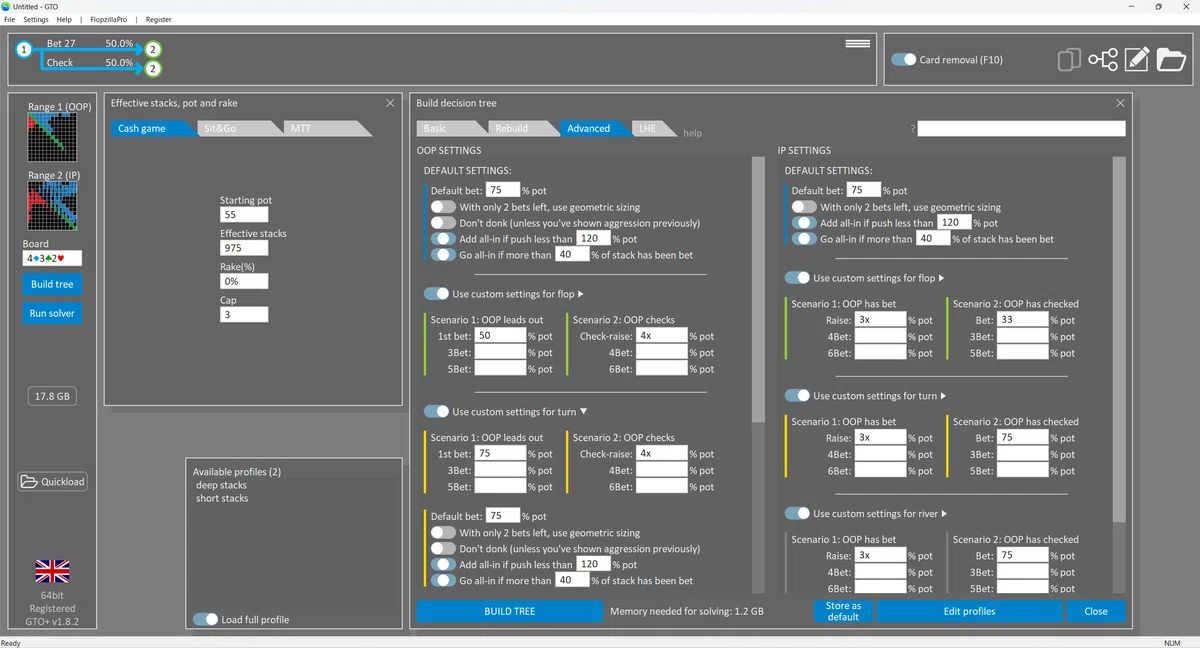Viewport: 1200px width, 648px height.
Task: Click the BUILD TREE button
Action: [x=509, y=611]
